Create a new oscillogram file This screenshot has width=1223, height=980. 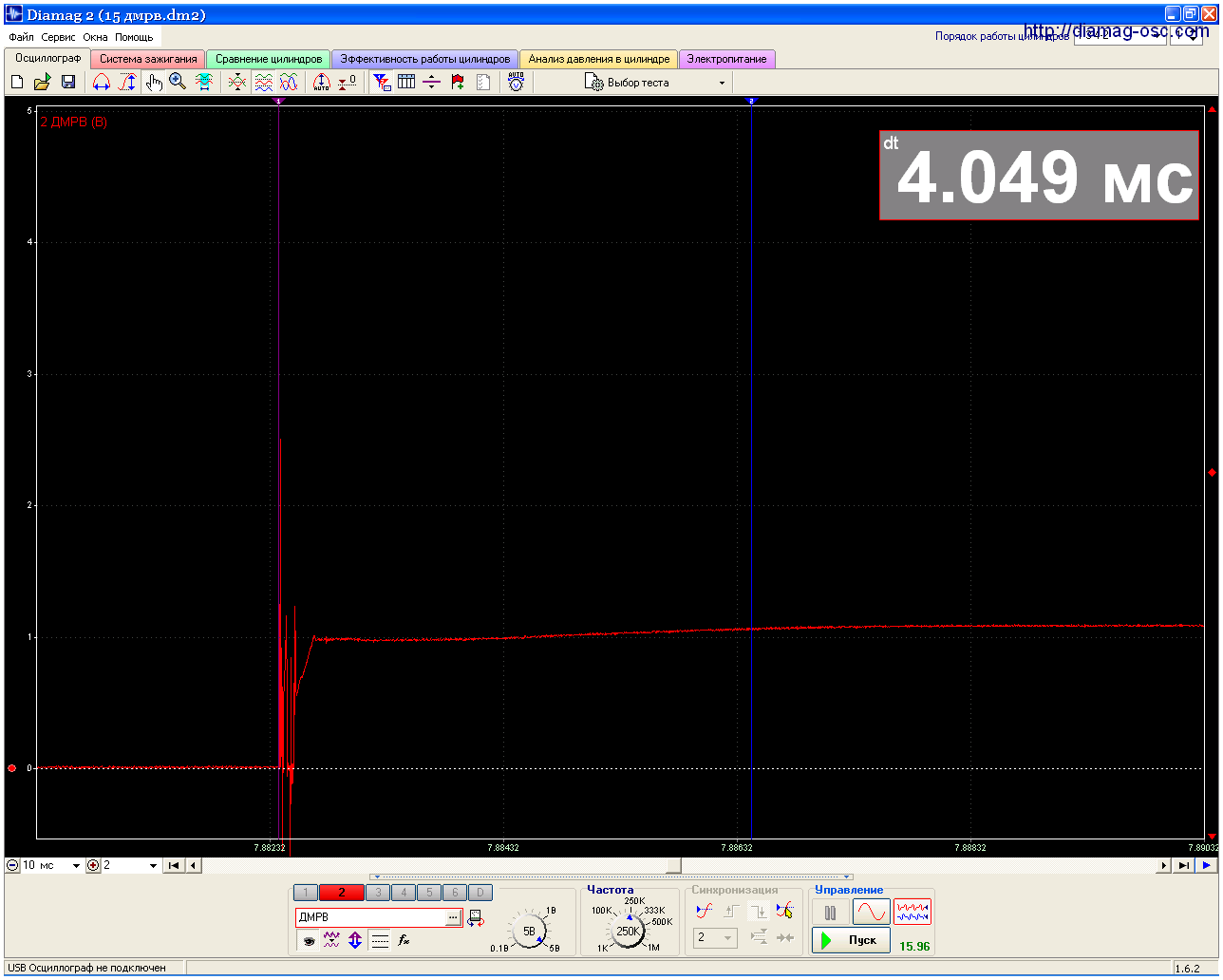[17, 83]
